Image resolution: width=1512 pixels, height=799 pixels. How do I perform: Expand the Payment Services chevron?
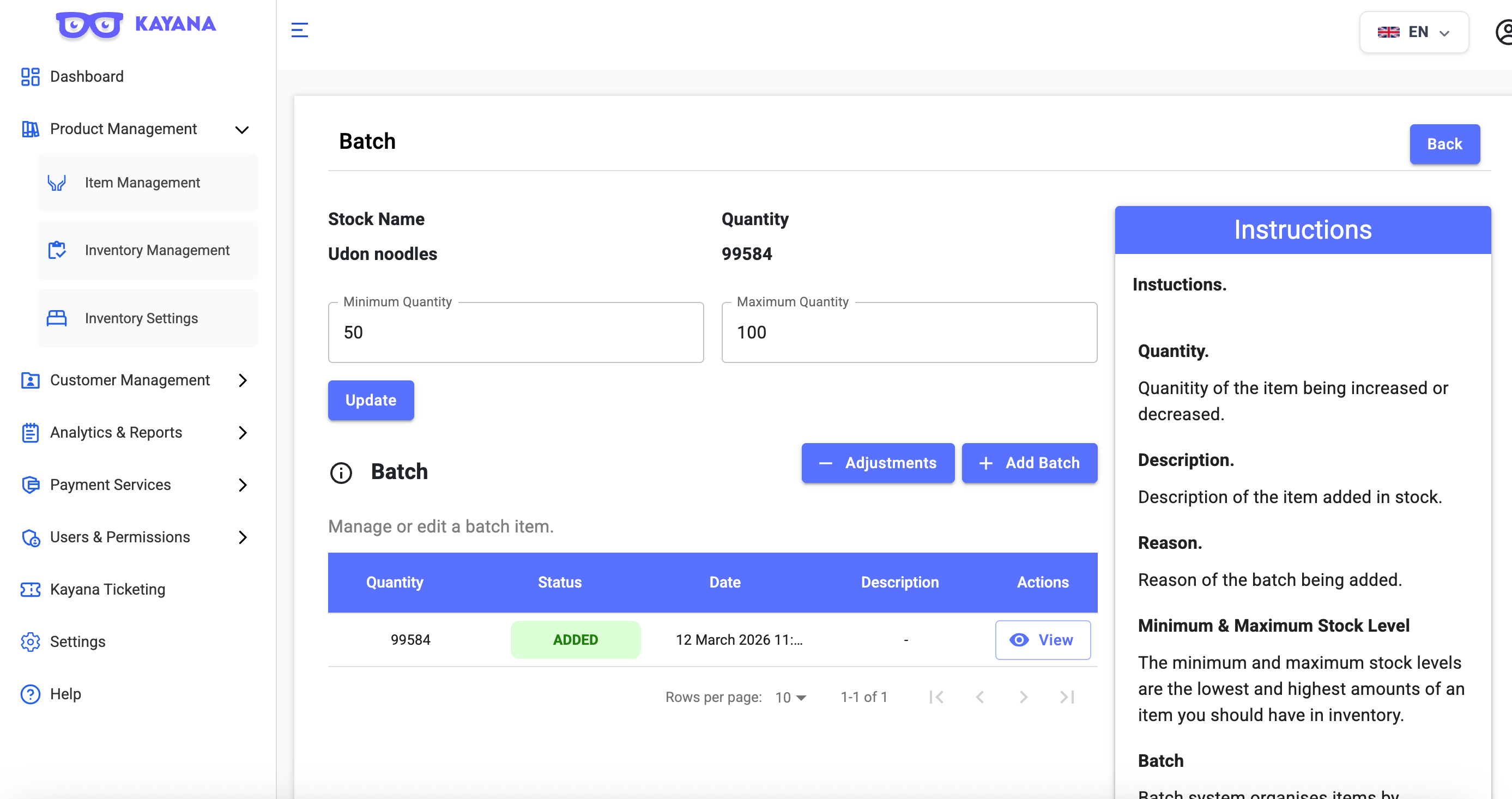coord(243,485)
